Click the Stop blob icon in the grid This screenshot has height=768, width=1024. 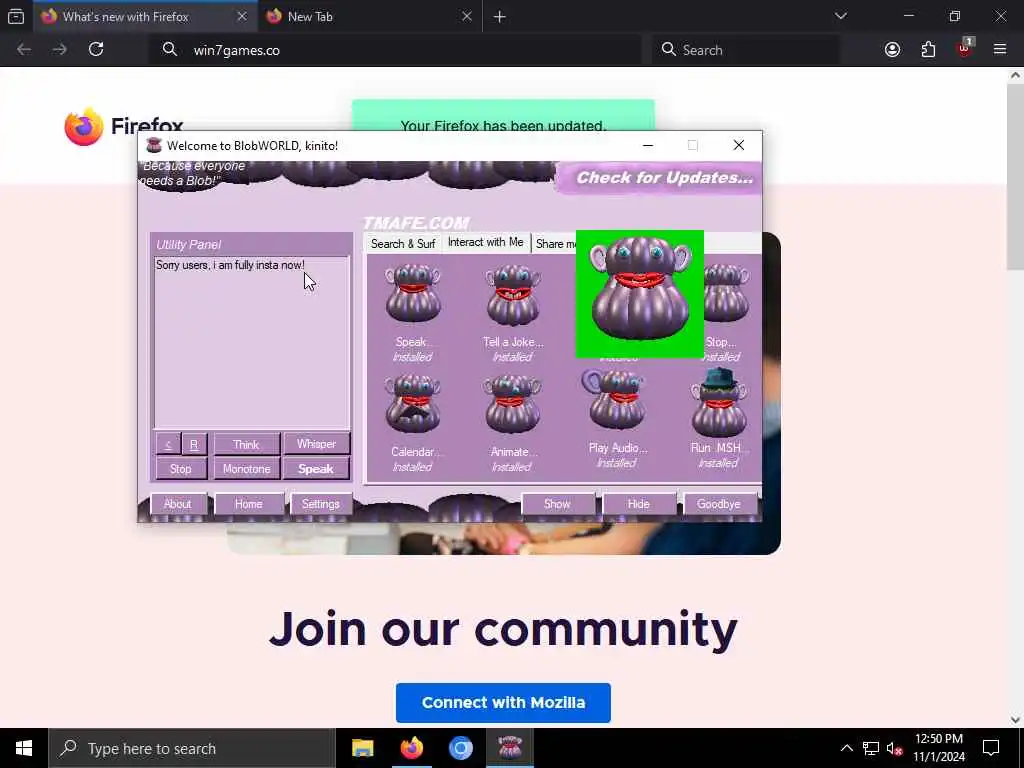pos(726,293)
